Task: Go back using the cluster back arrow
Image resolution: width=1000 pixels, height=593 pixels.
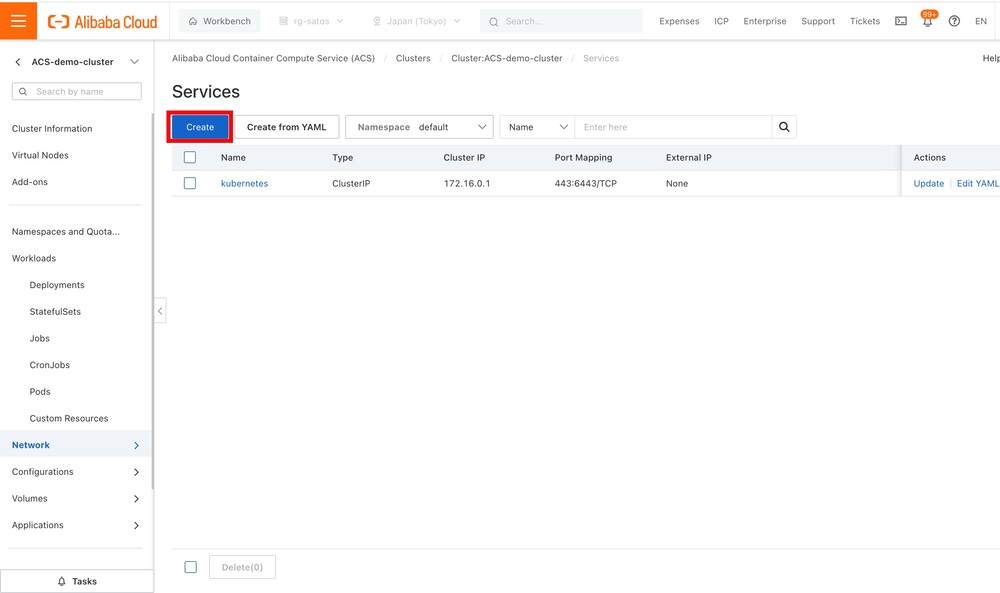Action: [x=18, y=62]
